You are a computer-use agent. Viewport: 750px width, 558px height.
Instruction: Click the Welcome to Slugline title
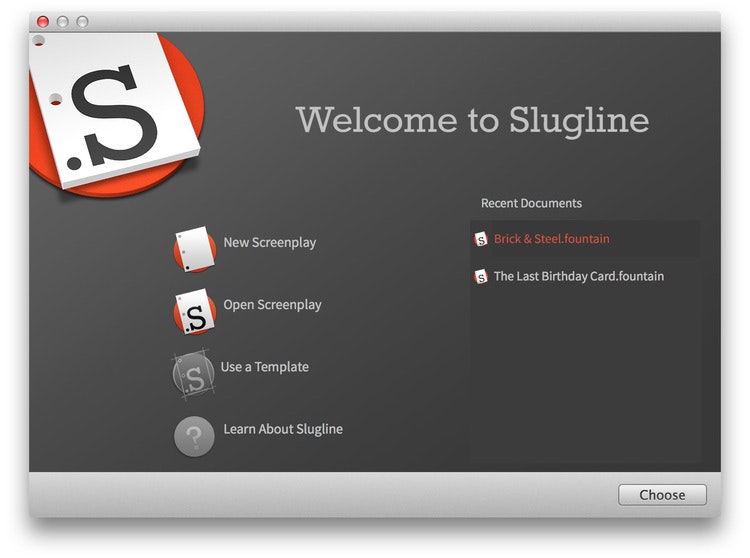point(472,120)
